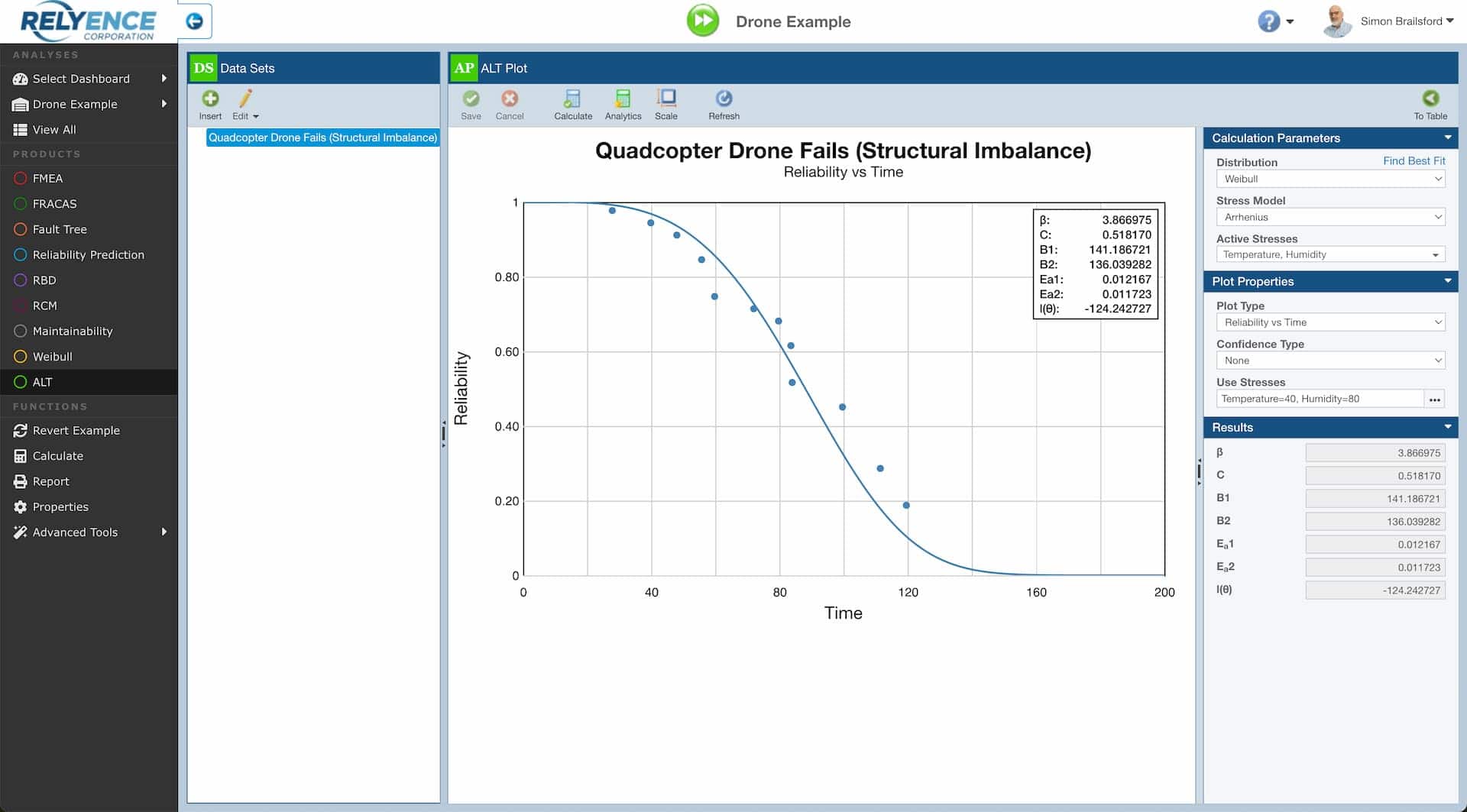Run the Calculate tool from the plot toolbar
1467x812 pixels.
(x=573, y=105)
